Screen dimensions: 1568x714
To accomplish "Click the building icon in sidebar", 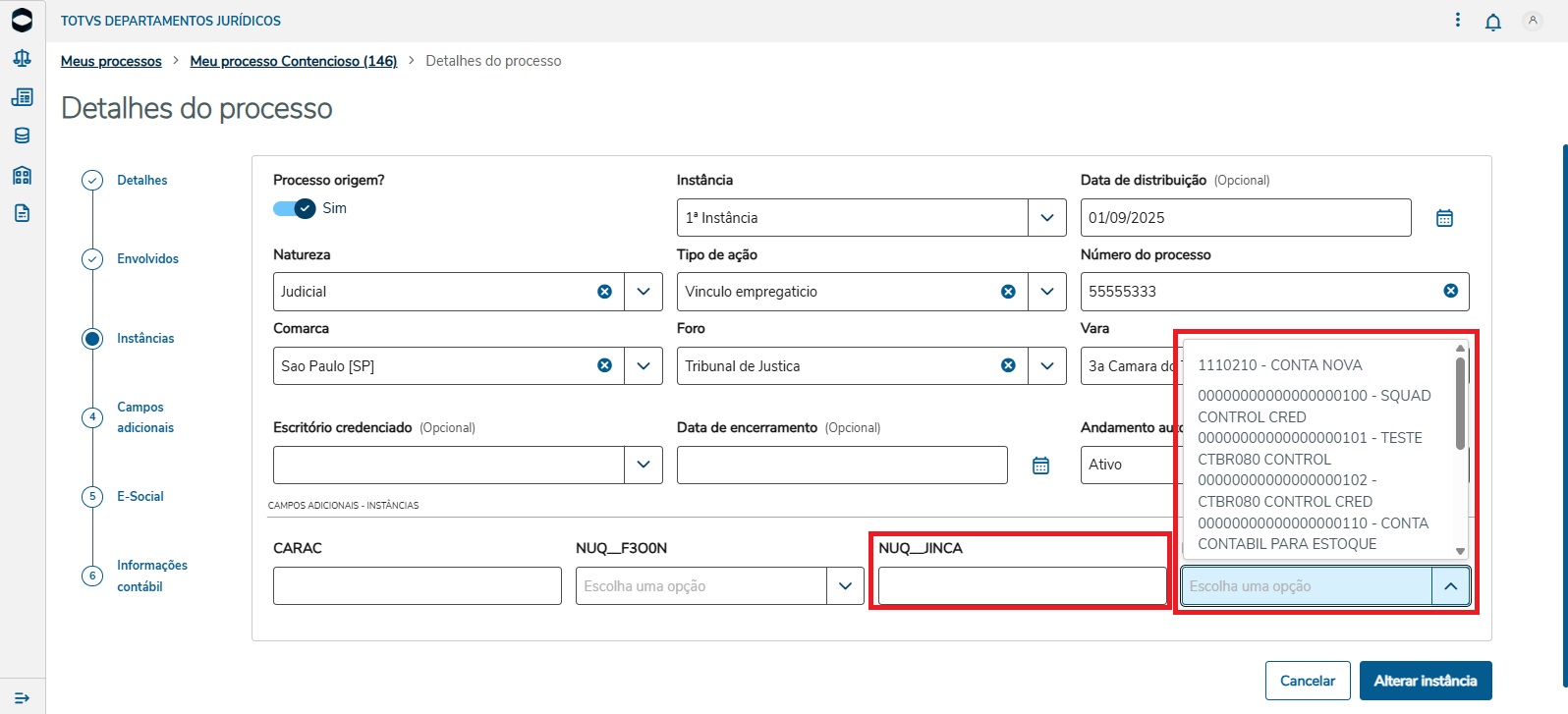I will point(22,176).
